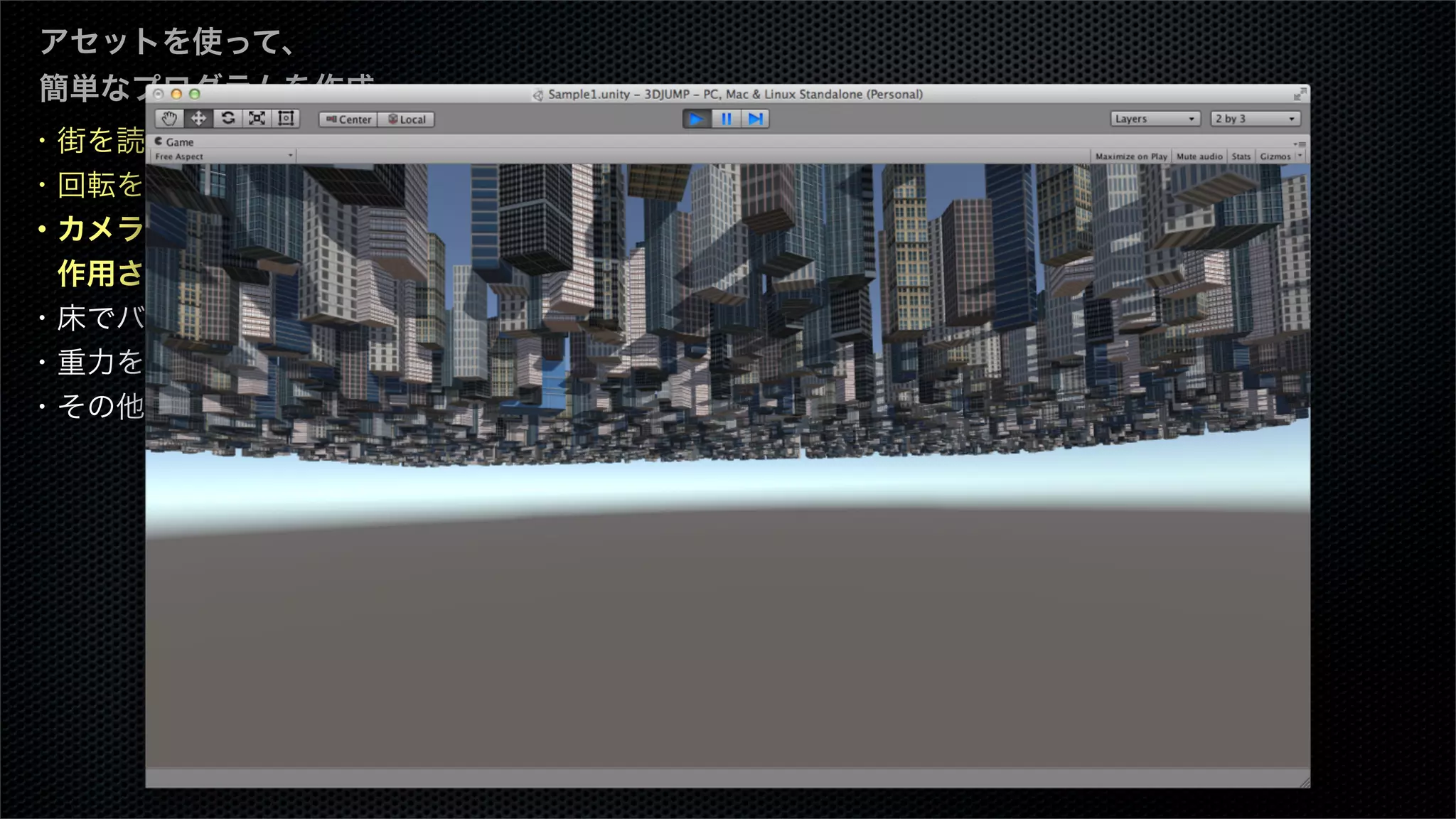Open the Gizmos dropdown arrow

[1300, 156]
